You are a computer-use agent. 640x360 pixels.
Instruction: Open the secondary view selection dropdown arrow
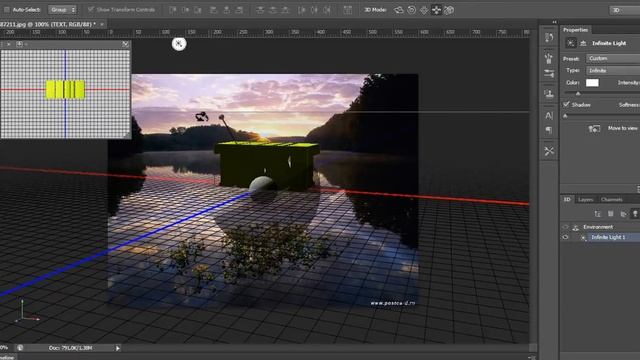coord(26,44)
